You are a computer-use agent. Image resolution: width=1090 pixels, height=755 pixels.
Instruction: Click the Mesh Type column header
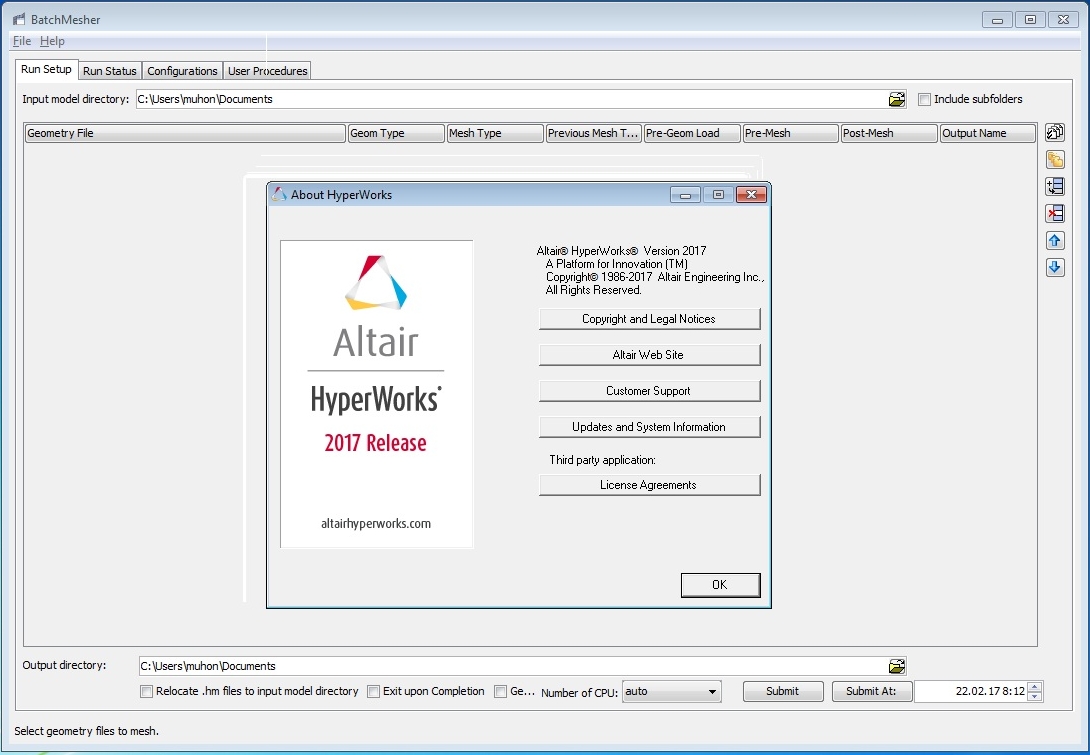(494, 133)
